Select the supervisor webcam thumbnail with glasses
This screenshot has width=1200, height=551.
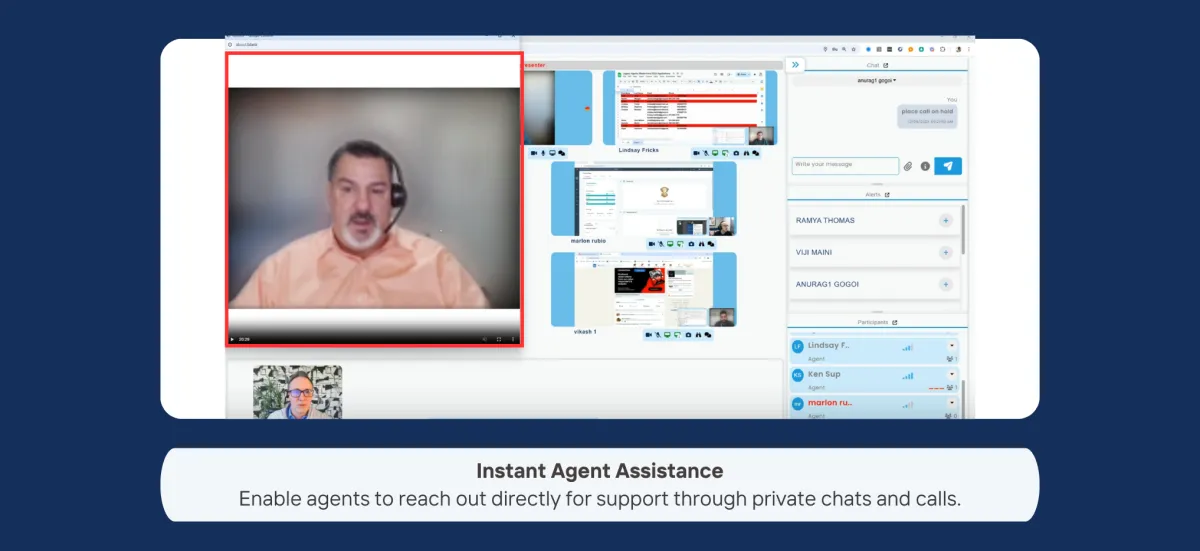click(x=297, y=391)
